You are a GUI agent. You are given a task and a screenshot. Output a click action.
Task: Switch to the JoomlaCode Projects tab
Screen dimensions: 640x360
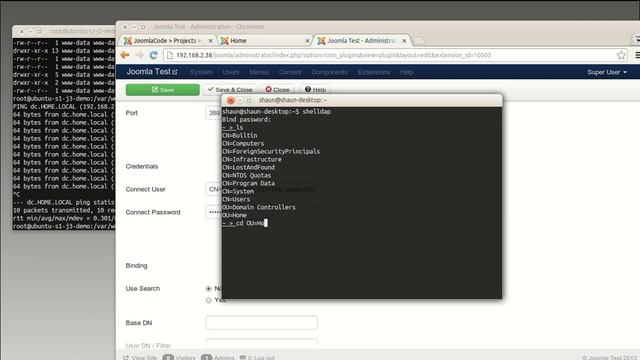coord(167,41)
